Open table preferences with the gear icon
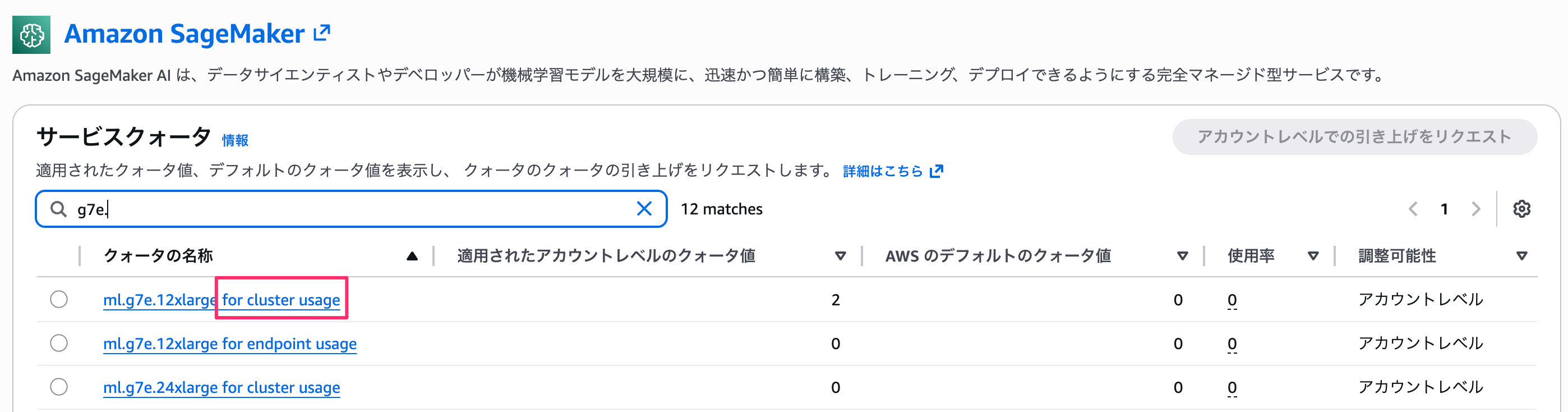 1522,209
